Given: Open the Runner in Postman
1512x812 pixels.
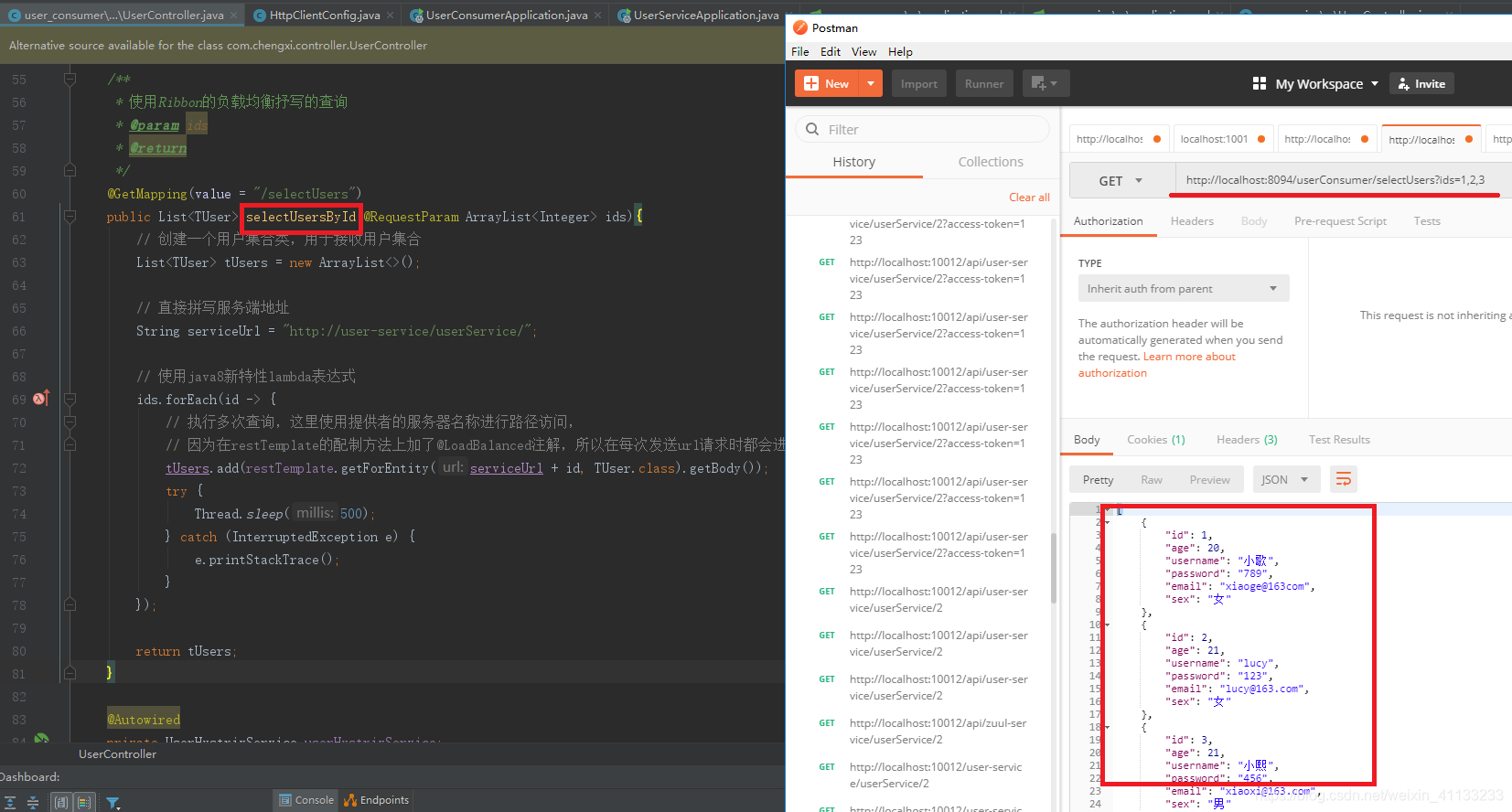Looking at the screenshot, I should 984,83.
